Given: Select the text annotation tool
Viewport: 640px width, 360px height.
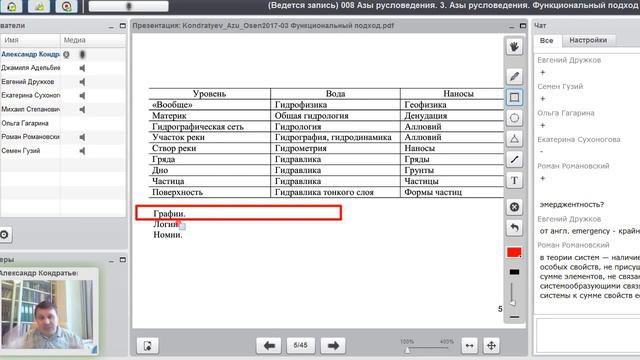Looking at the screenshot, I should [514, 180].
